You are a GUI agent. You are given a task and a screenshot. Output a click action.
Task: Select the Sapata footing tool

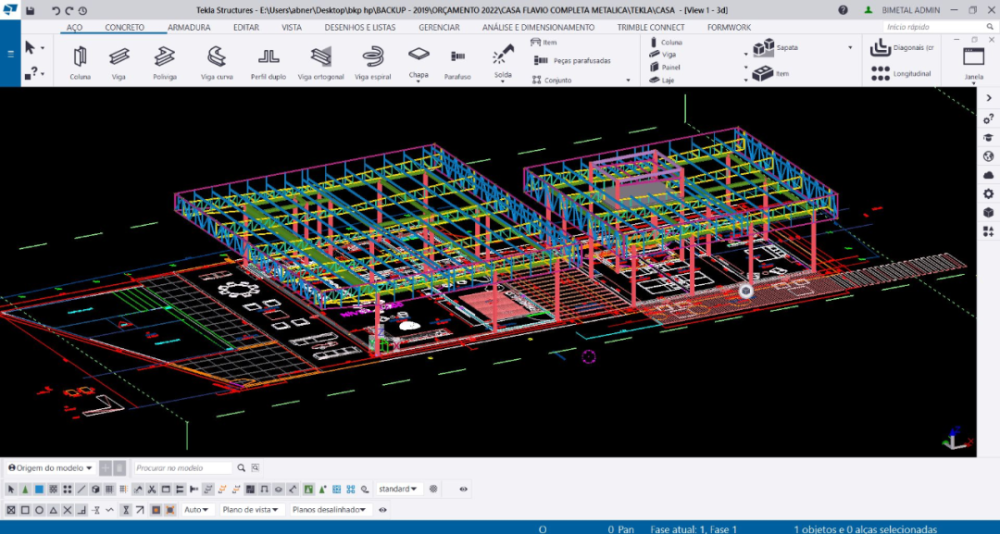[776, 47]
